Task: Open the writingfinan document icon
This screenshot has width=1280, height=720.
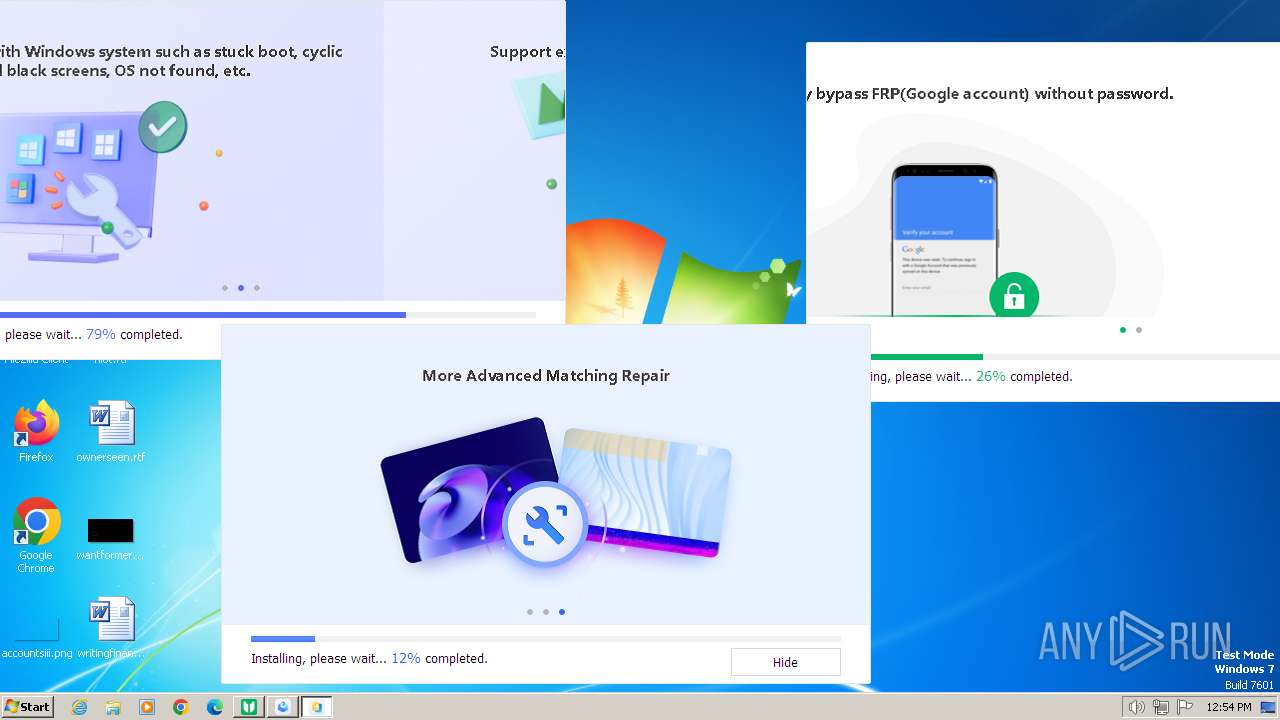Action: [111, 628]
